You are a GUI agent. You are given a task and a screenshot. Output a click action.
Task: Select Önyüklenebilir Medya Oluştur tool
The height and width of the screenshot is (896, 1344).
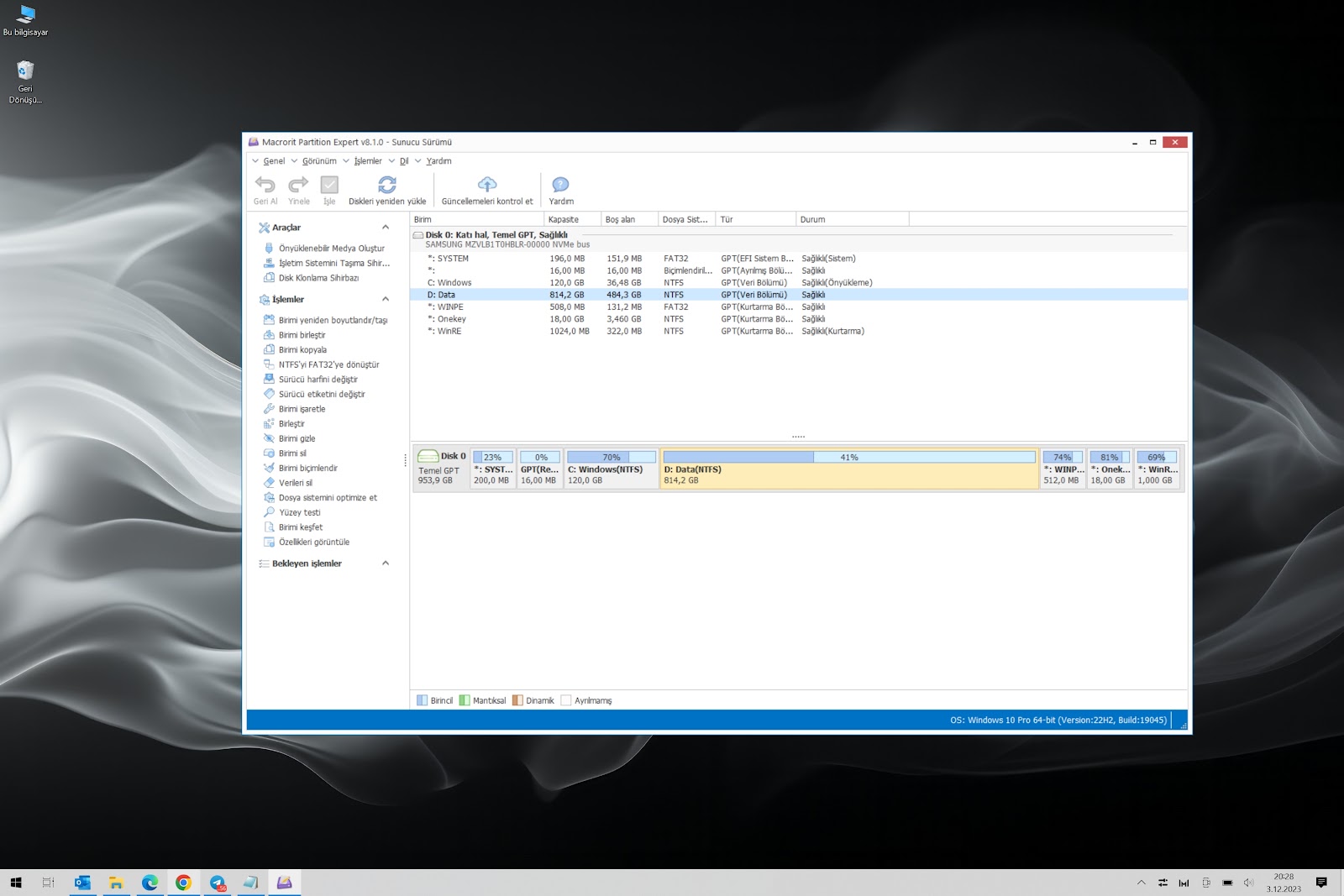[331, 249]
